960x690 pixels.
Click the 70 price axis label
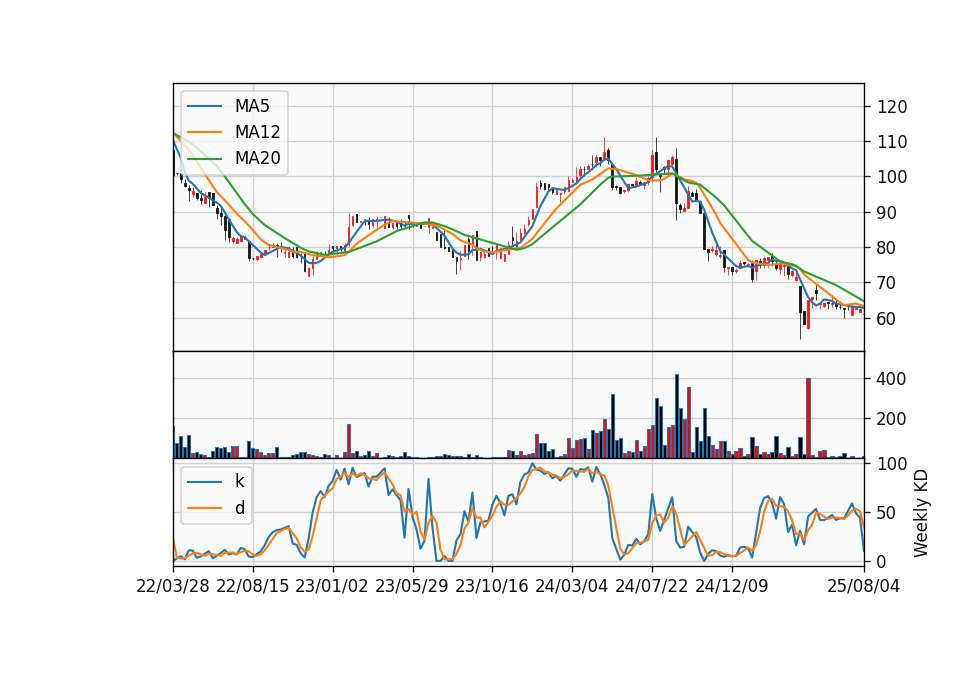pyautogui.click(x=887, y=283)
